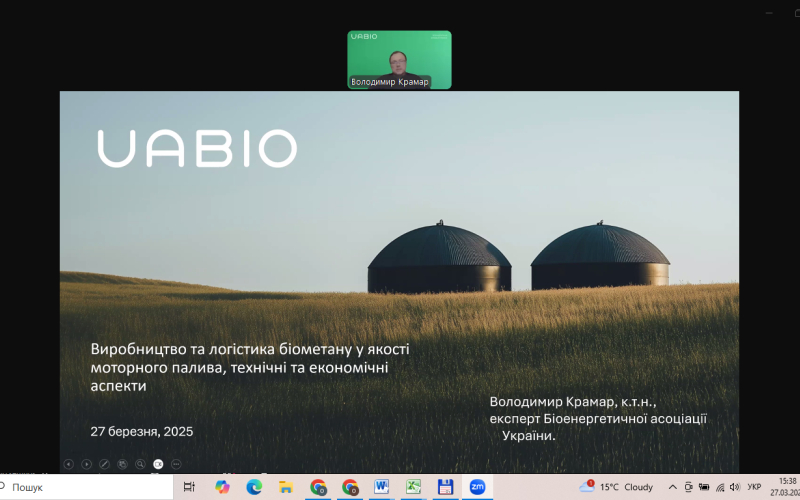The image size is (800, 500).
Task: Switch to Zoom app in the taskbar
Action: 477,487
